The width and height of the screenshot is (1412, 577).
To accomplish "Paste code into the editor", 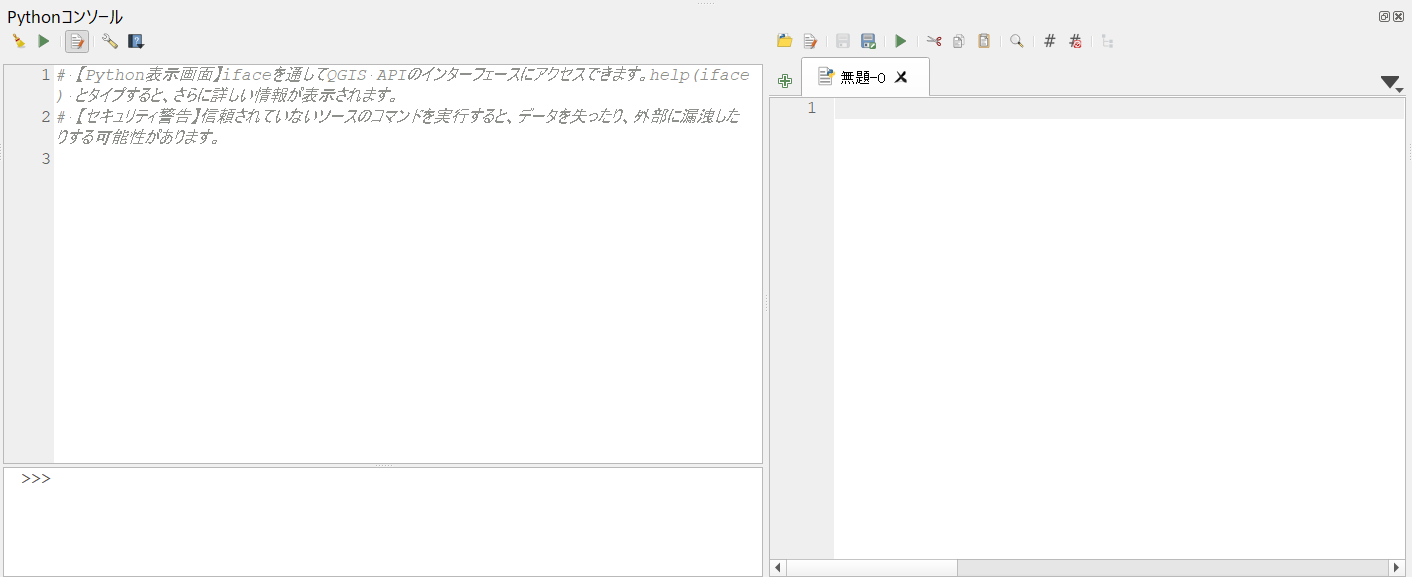I will click(983, 41).
